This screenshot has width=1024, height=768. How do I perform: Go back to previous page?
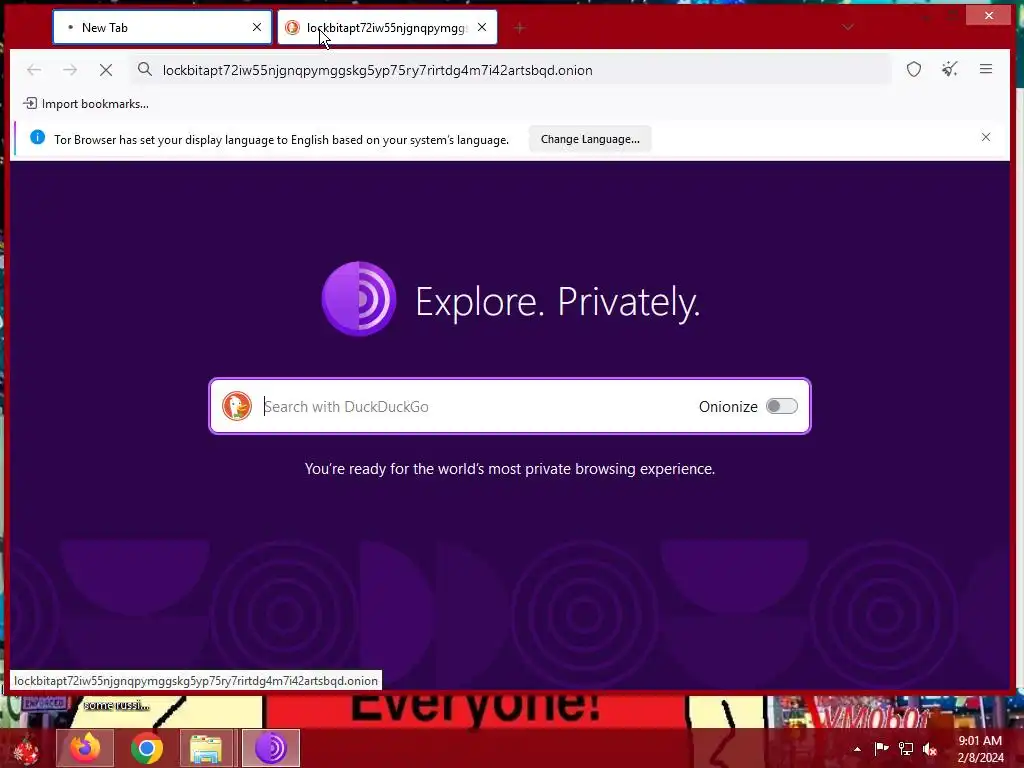(x=34, y=70)
